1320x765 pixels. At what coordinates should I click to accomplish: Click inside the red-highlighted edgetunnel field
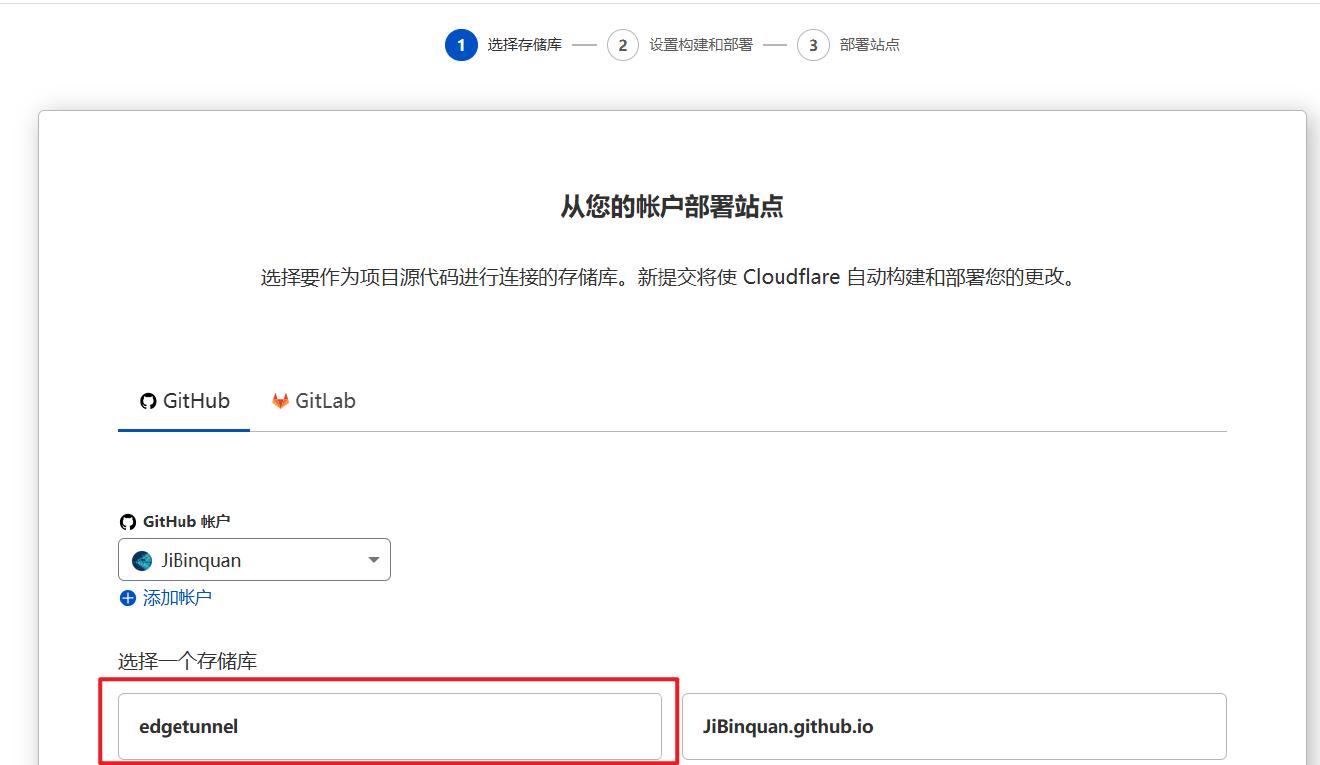(389, 726)
